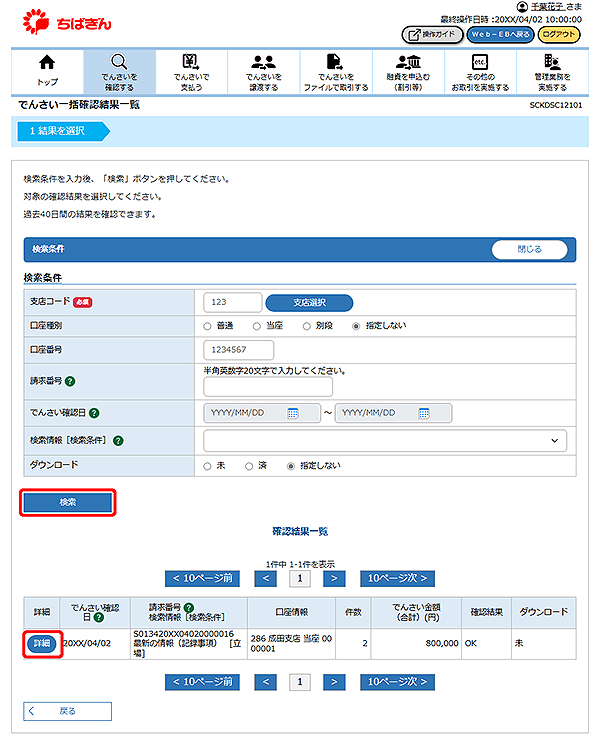Viewport: 600px width, 745px height.
Task: Open でんさいをファイルで取引する menu
Action: (336, 71)
